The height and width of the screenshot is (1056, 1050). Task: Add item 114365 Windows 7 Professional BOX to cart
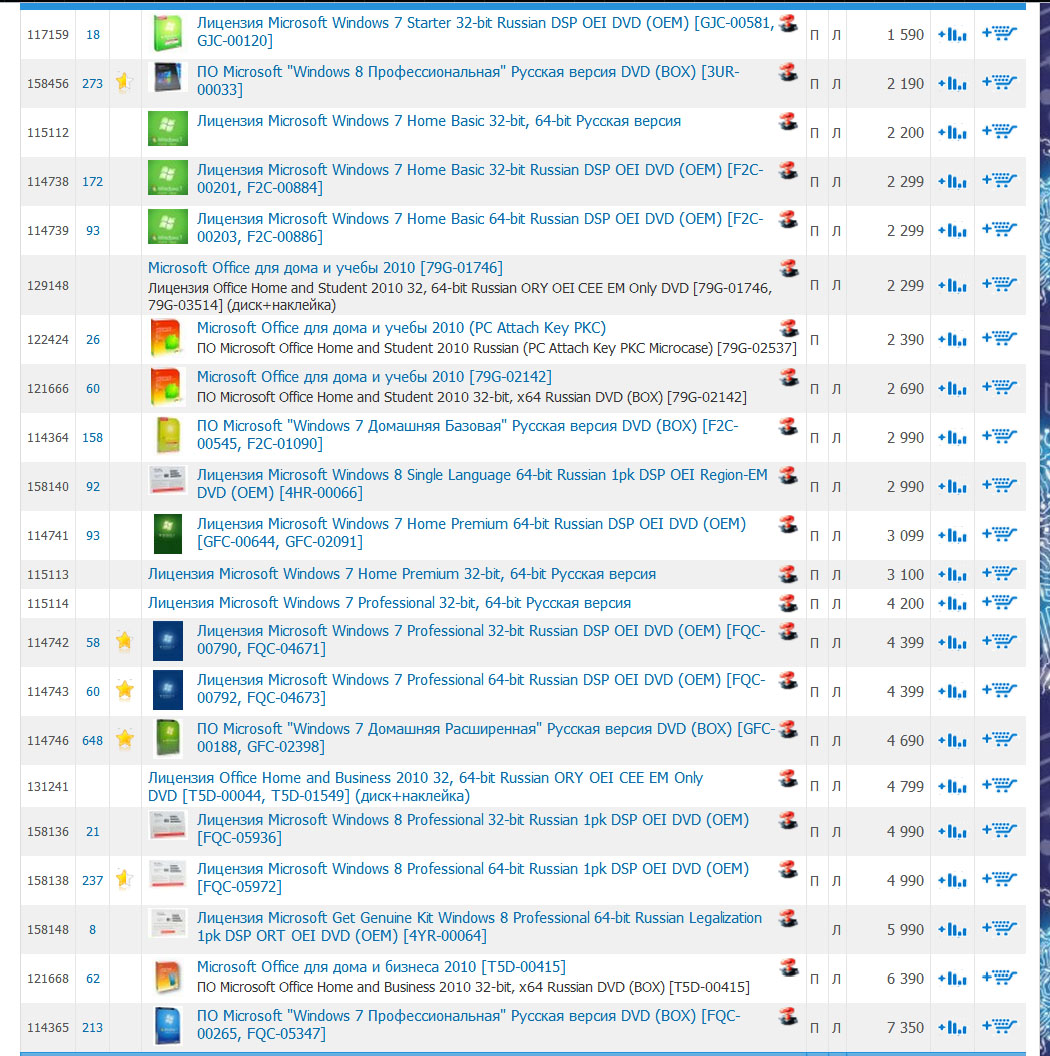pos(999,1026)
